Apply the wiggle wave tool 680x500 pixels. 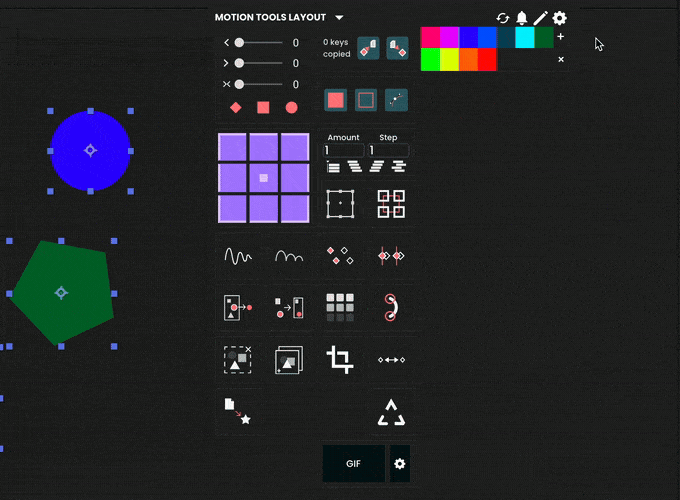(x=238, y=256)
